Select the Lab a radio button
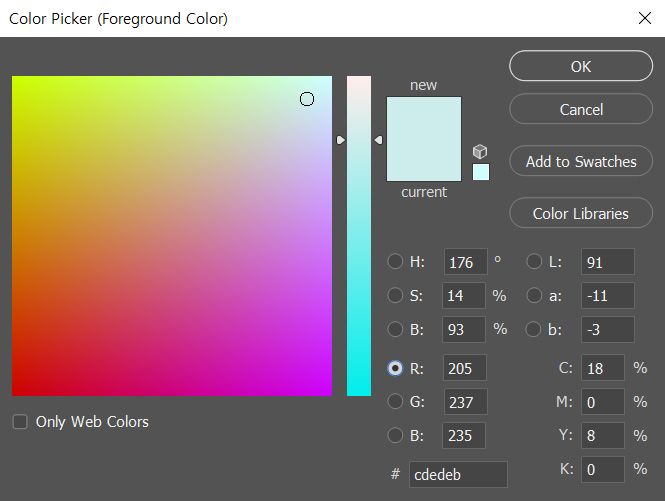The image size is (665, 501). click(x=535, y=296)
